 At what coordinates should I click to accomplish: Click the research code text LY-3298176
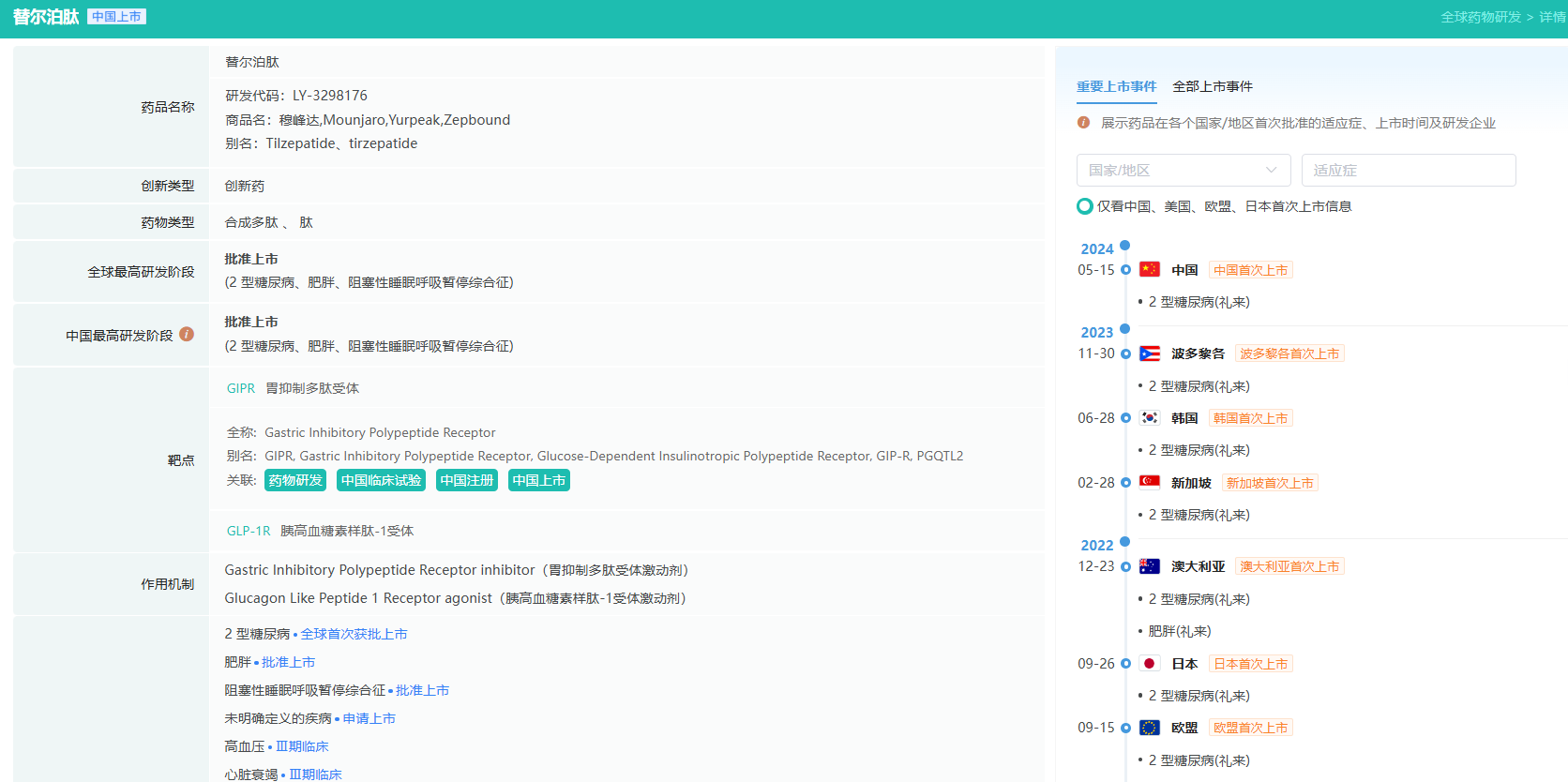coord(330,96)
